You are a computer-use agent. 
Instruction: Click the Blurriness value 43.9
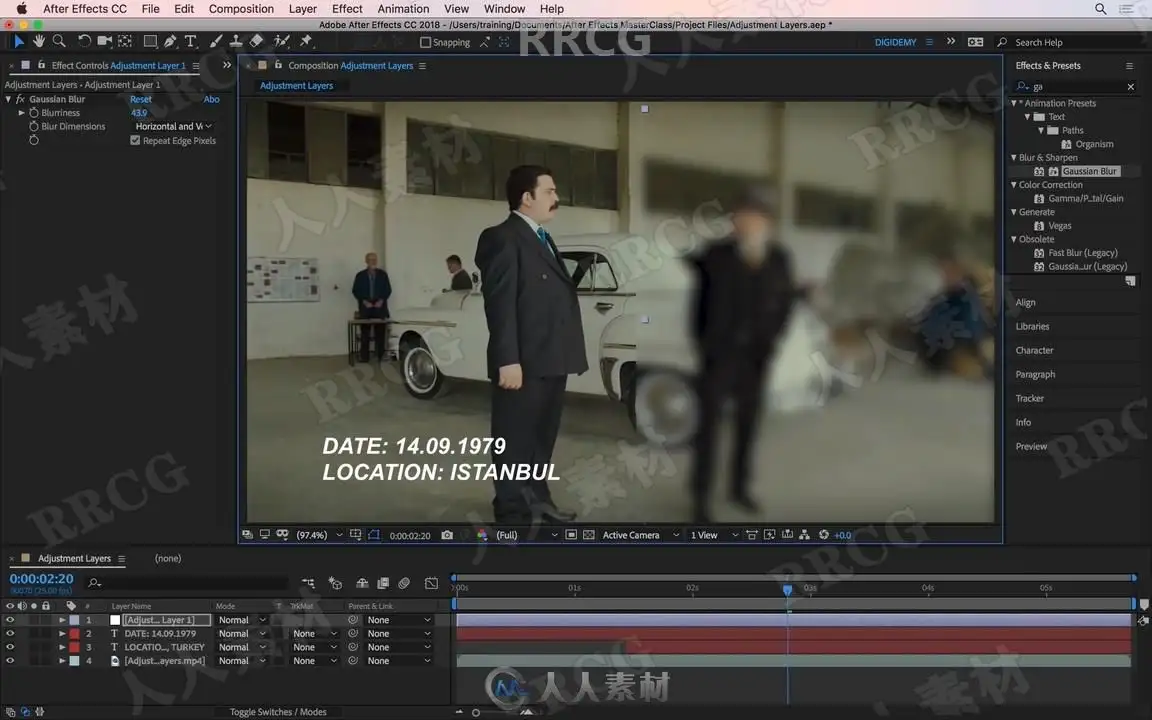(139, 112)
